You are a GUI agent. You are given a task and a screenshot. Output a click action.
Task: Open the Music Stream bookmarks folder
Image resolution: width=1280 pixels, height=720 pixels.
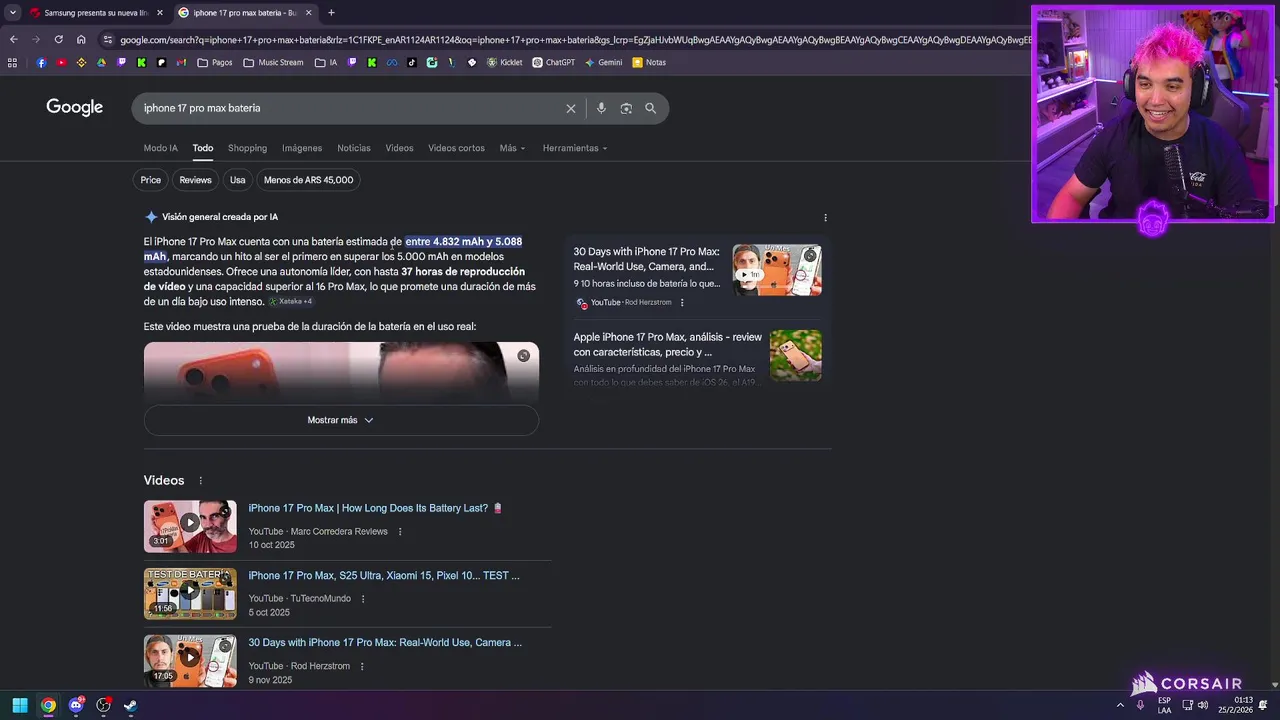273,62
